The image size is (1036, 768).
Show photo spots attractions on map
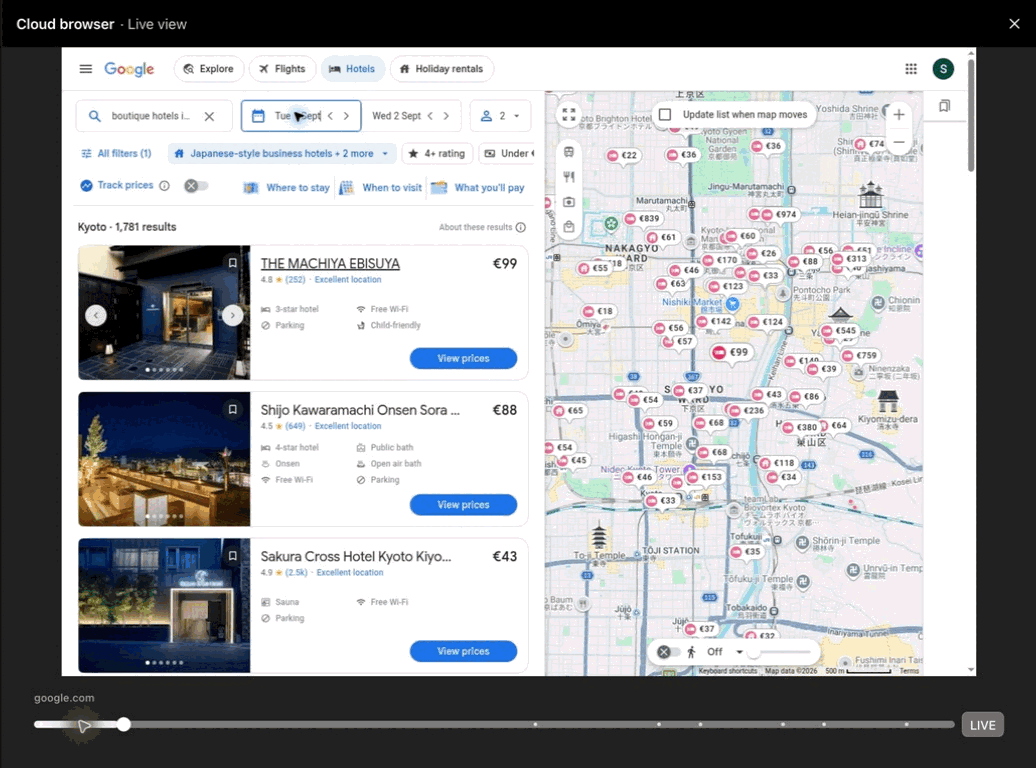pos(569,202)
